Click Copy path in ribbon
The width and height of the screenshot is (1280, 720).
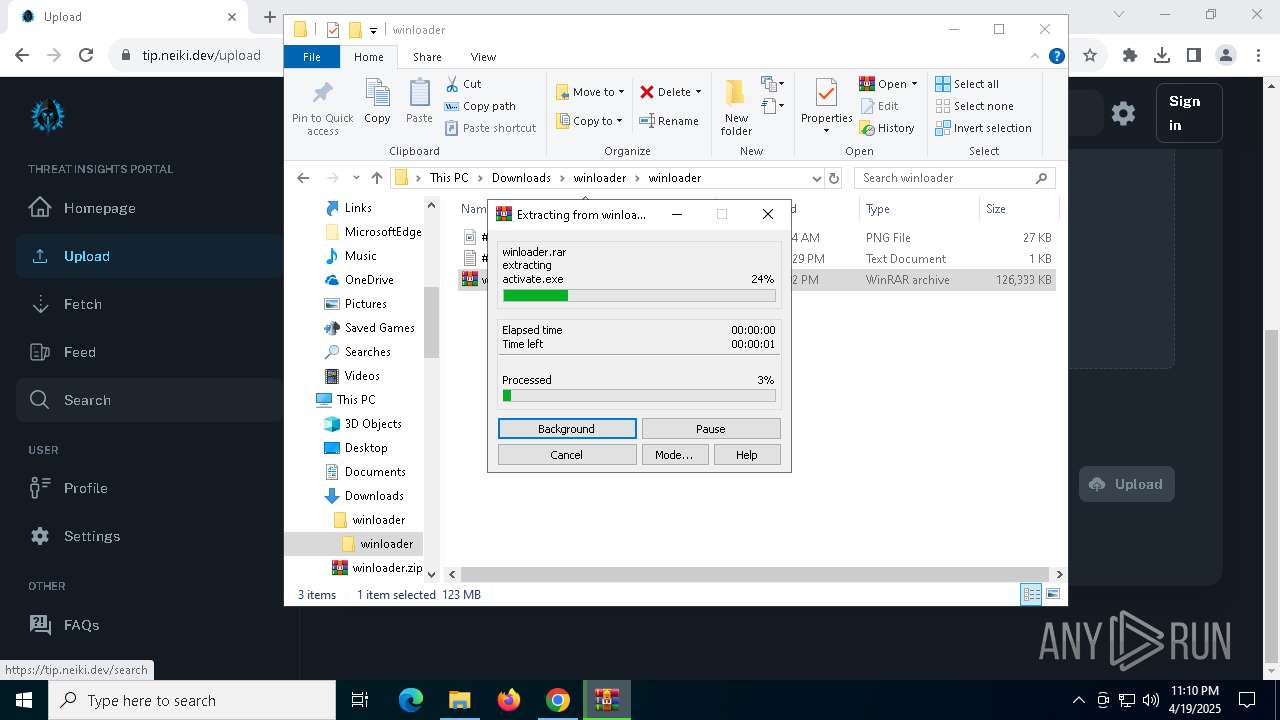(480, 106)
